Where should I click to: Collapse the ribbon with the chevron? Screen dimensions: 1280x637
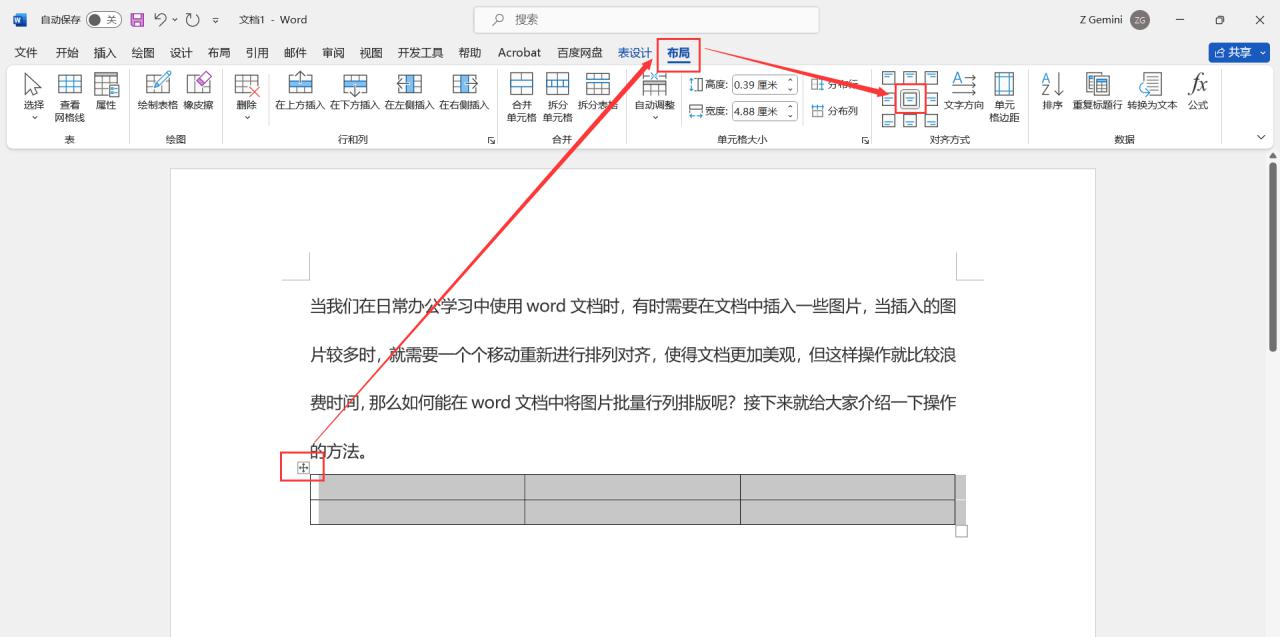click(1260, 138)
